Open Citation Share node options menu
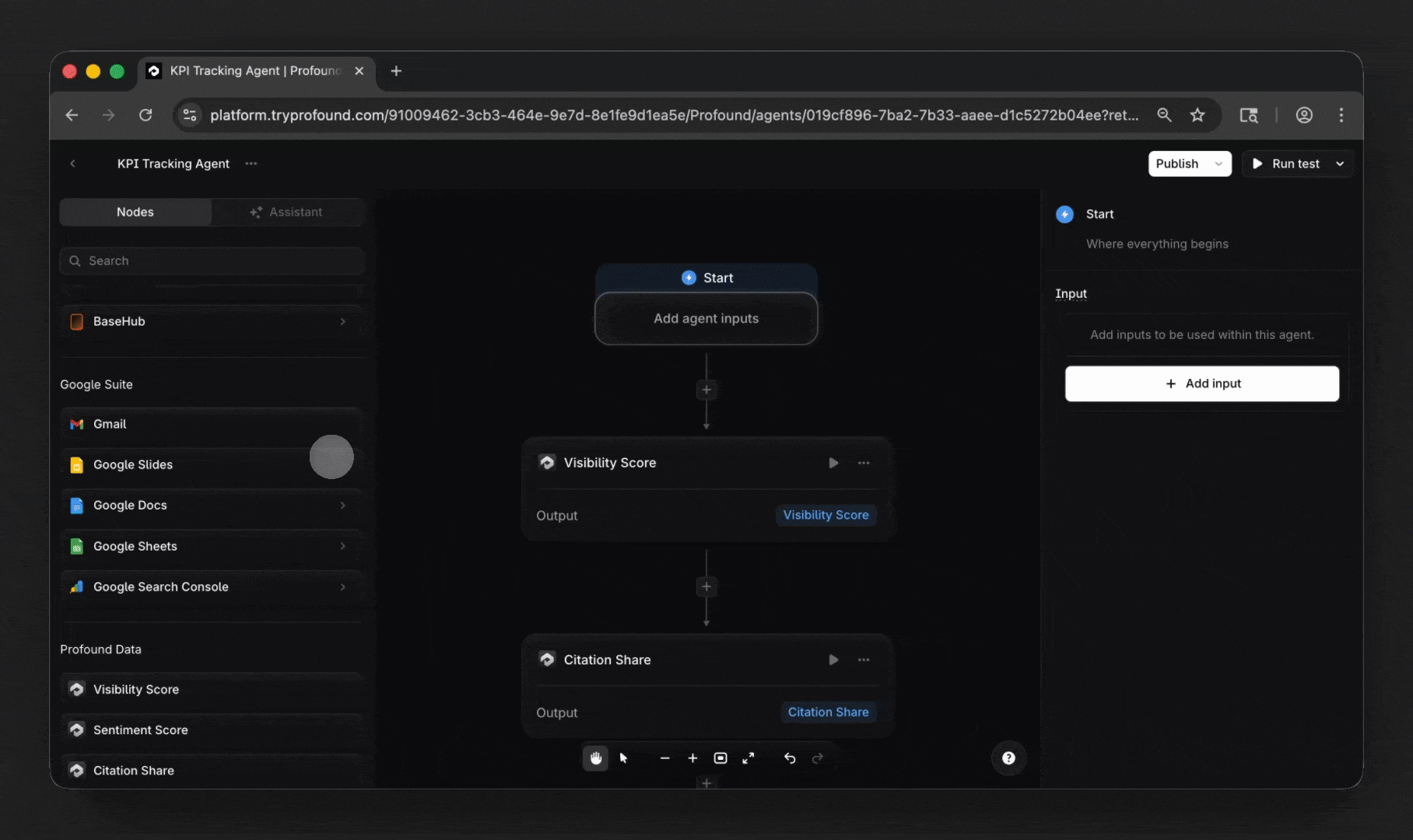 pos(864,660)
